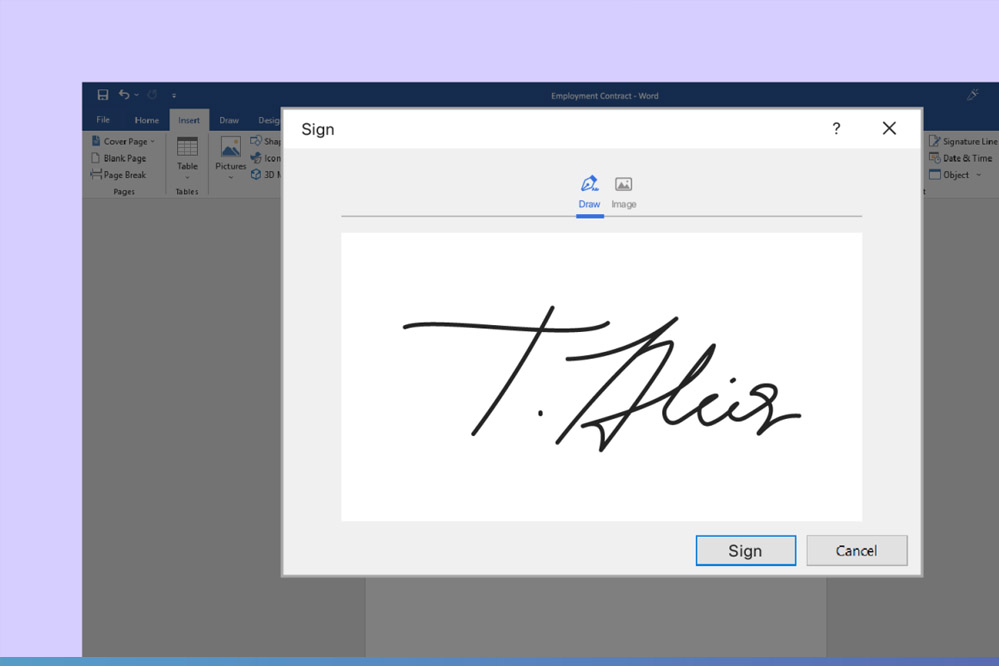Expand the Cover Page dropdown

point(153,142)
